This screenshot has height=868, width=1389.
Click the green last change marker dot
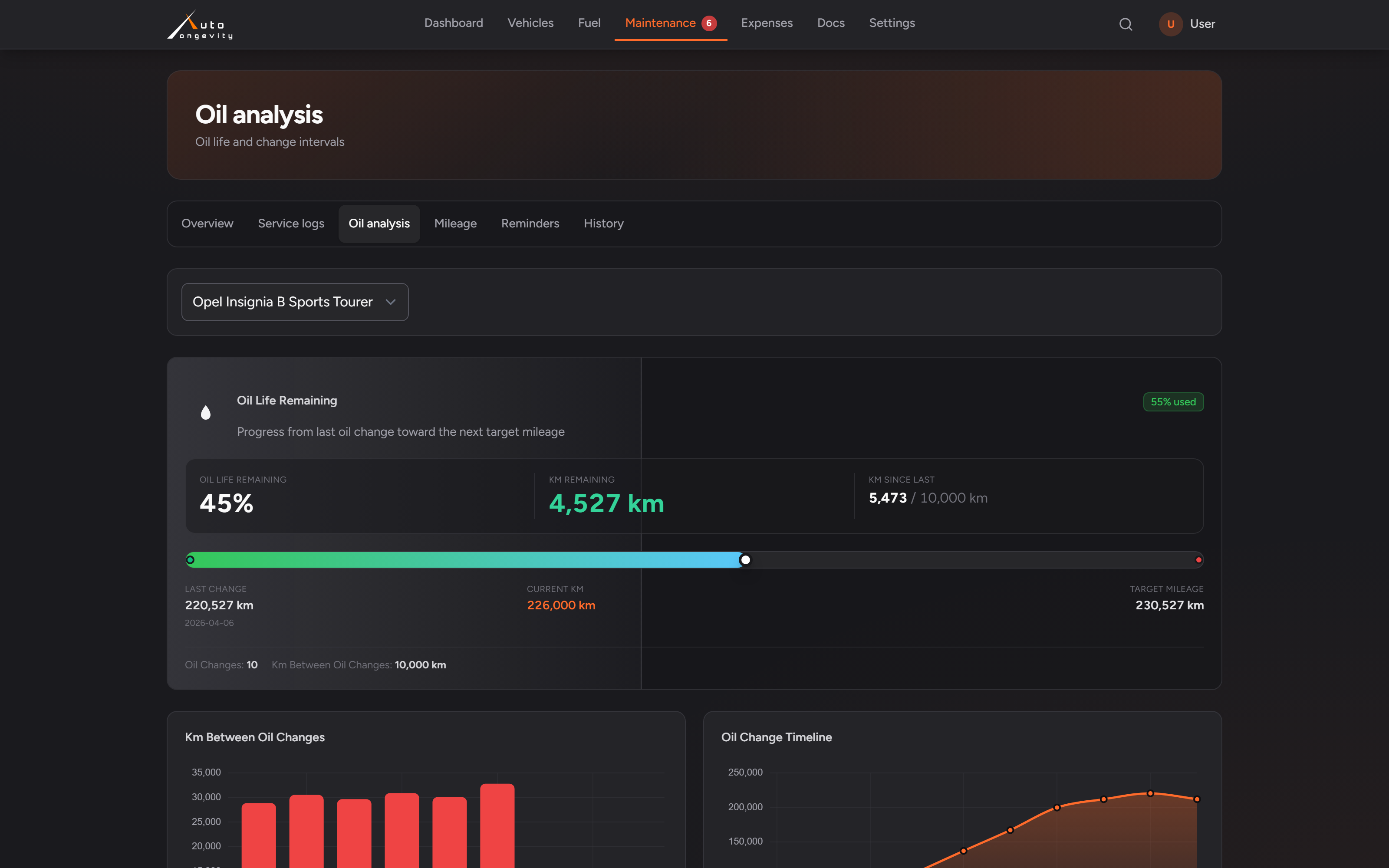(190, 560)
